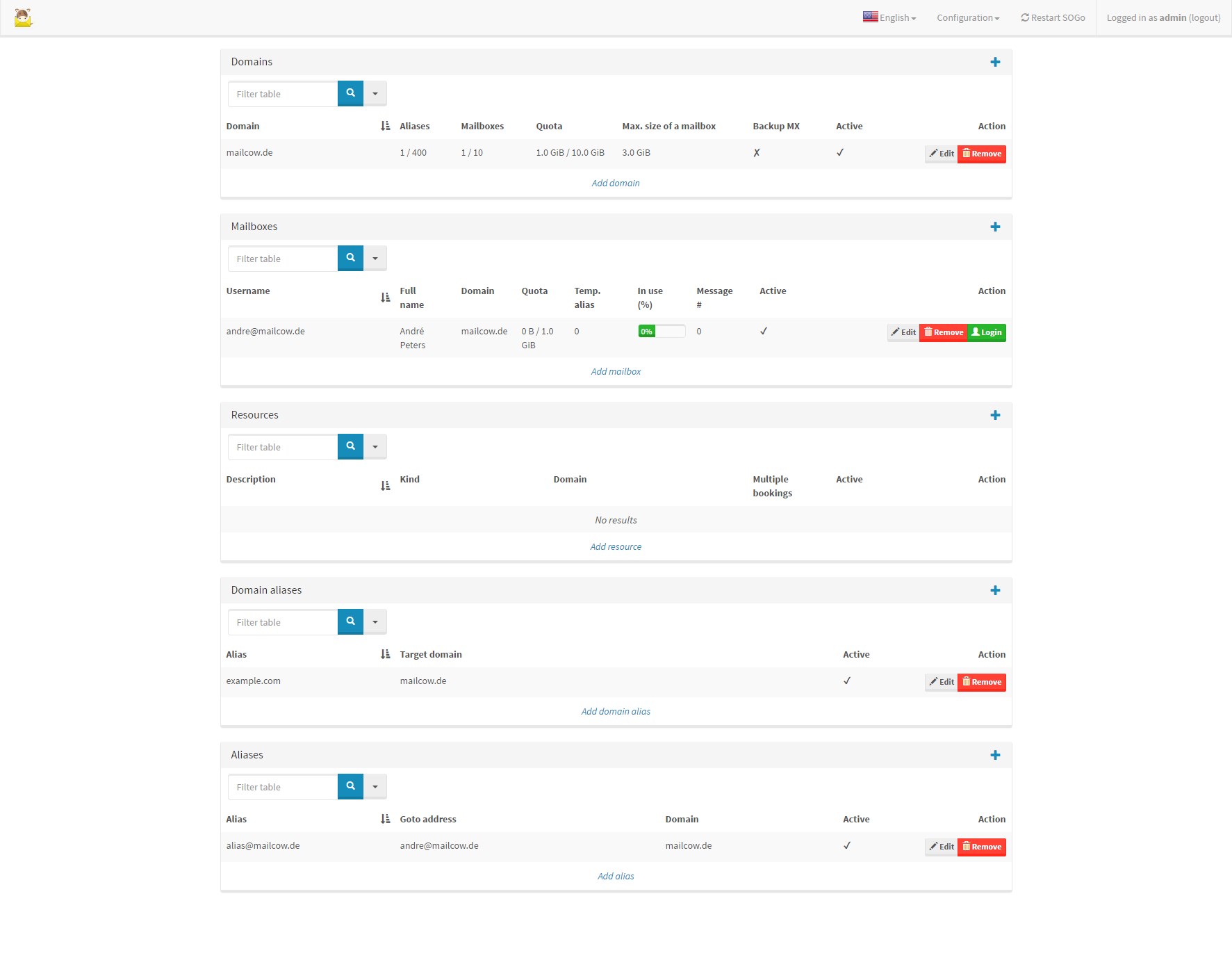The image size is (1232, 976).
Task: Focus the Resources filter table field
Action: [283, 447]
